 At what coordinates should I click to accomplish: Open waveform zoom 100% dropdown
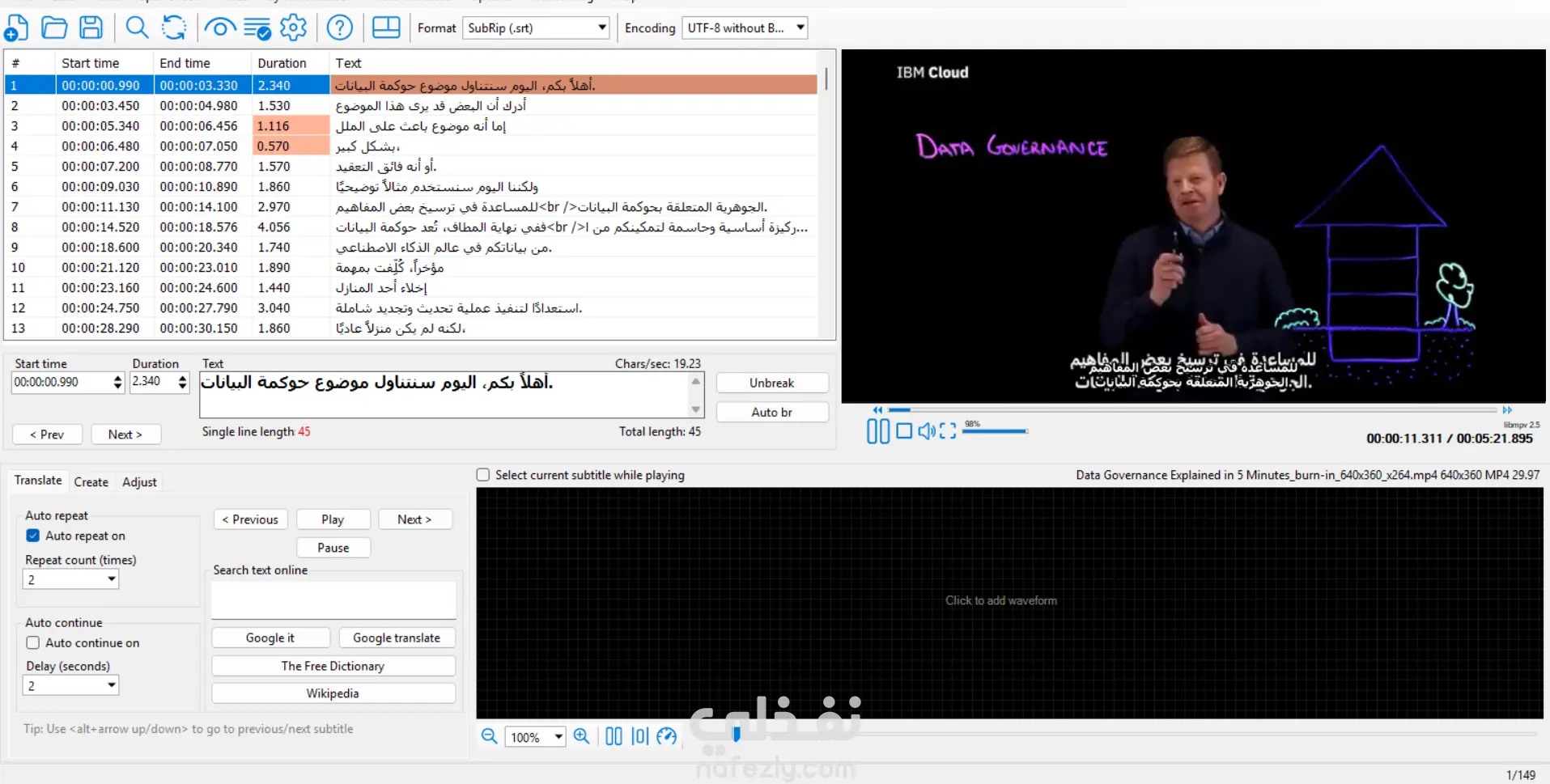click(535, 737)
